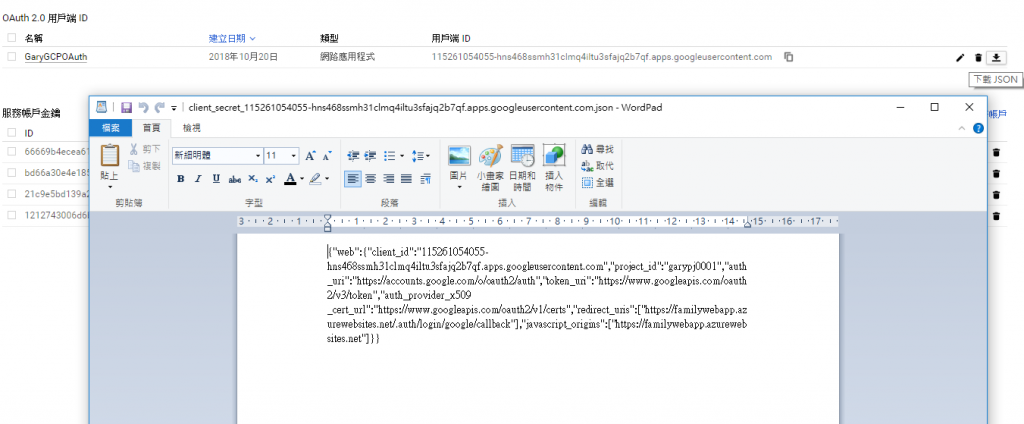Center the paragraph text
This screenshot has height=424, width=1024.
[371, 178]
